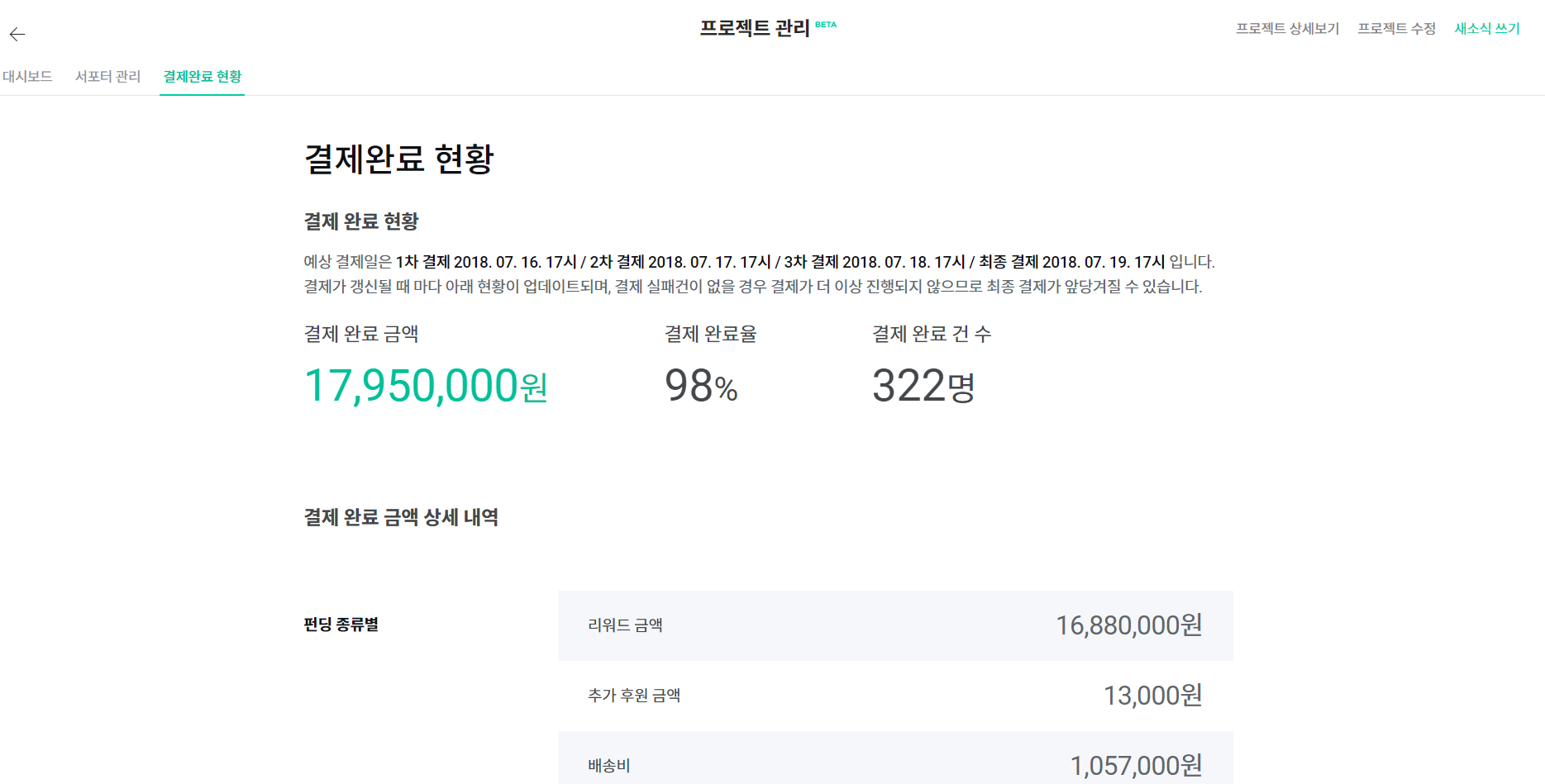Click the 새소식 쓰기 link
The height and width of the screenshot is (784, 1545).
click(1487, 28)
